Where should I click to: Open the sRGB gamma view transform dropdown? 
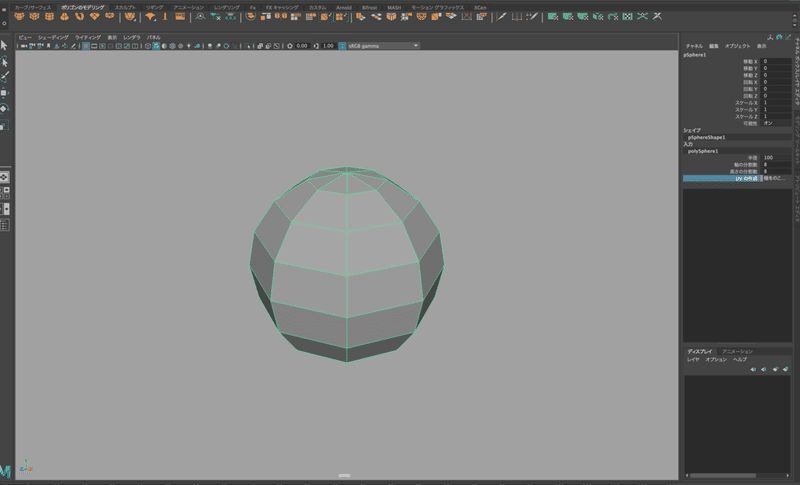(383, 46)
